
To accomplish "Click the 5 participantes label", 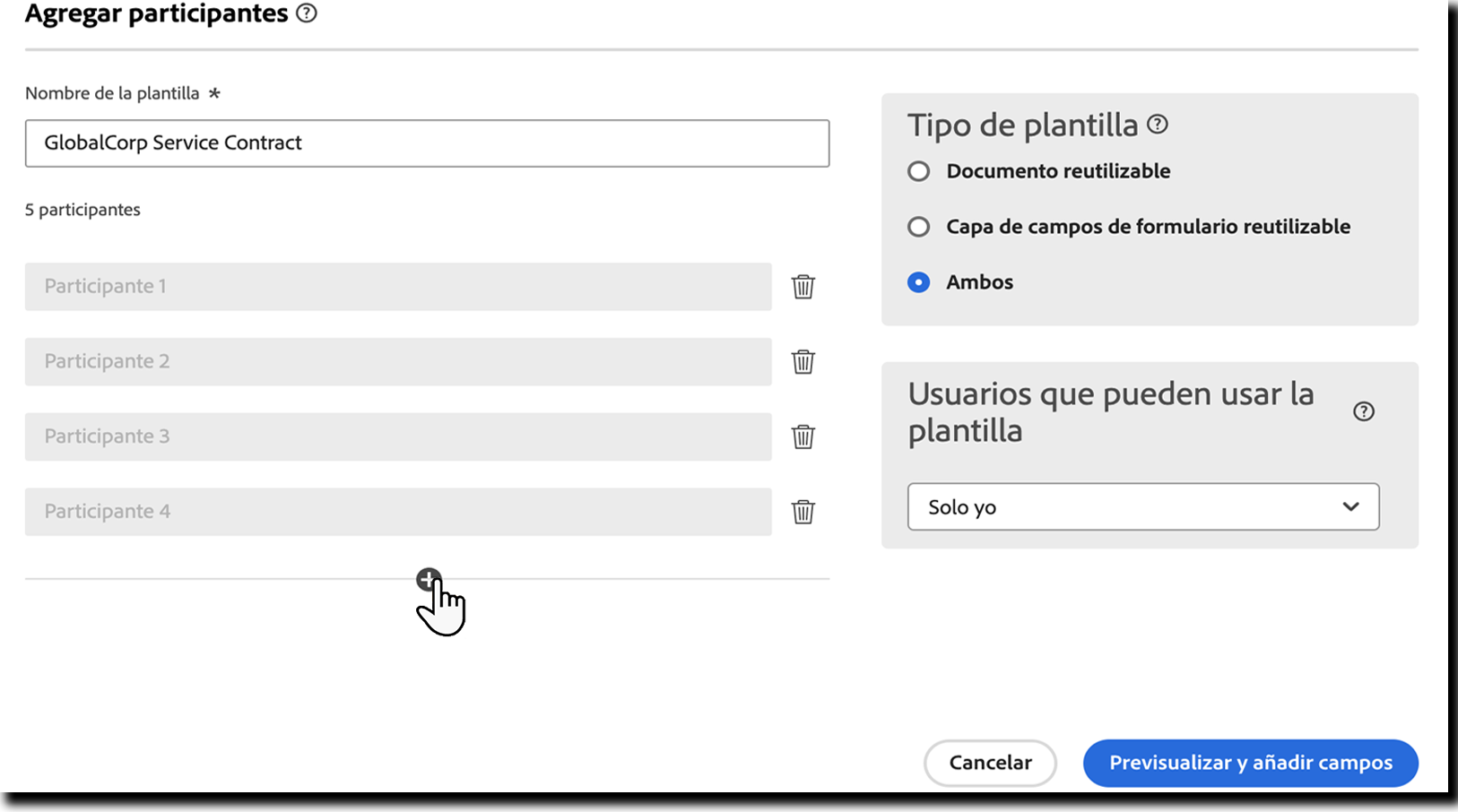I will point(82,209).
